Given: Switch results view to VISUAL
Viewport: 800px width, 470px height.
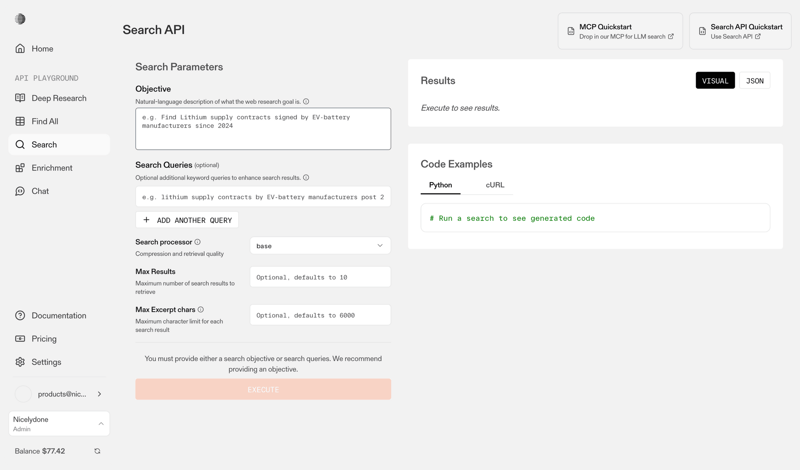Looking at the screenshot, I should tap(715, 81).
